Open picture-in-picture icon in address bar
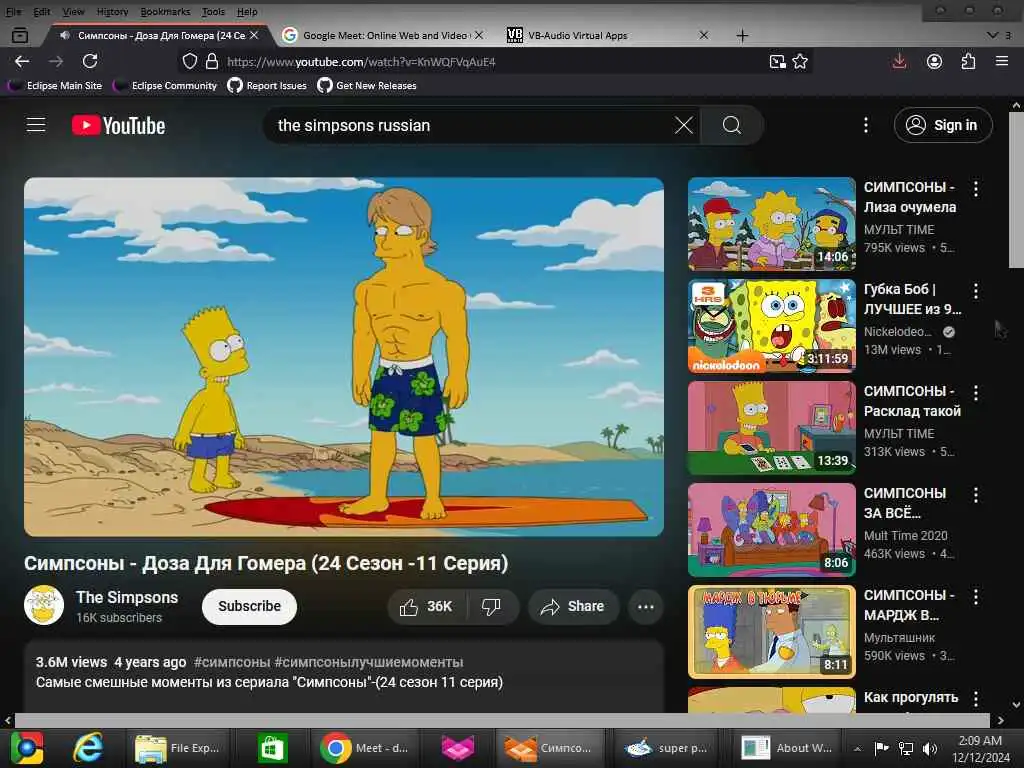Image resolution: width=1024 pixels, height=768 pixels. tap(777, 61)
